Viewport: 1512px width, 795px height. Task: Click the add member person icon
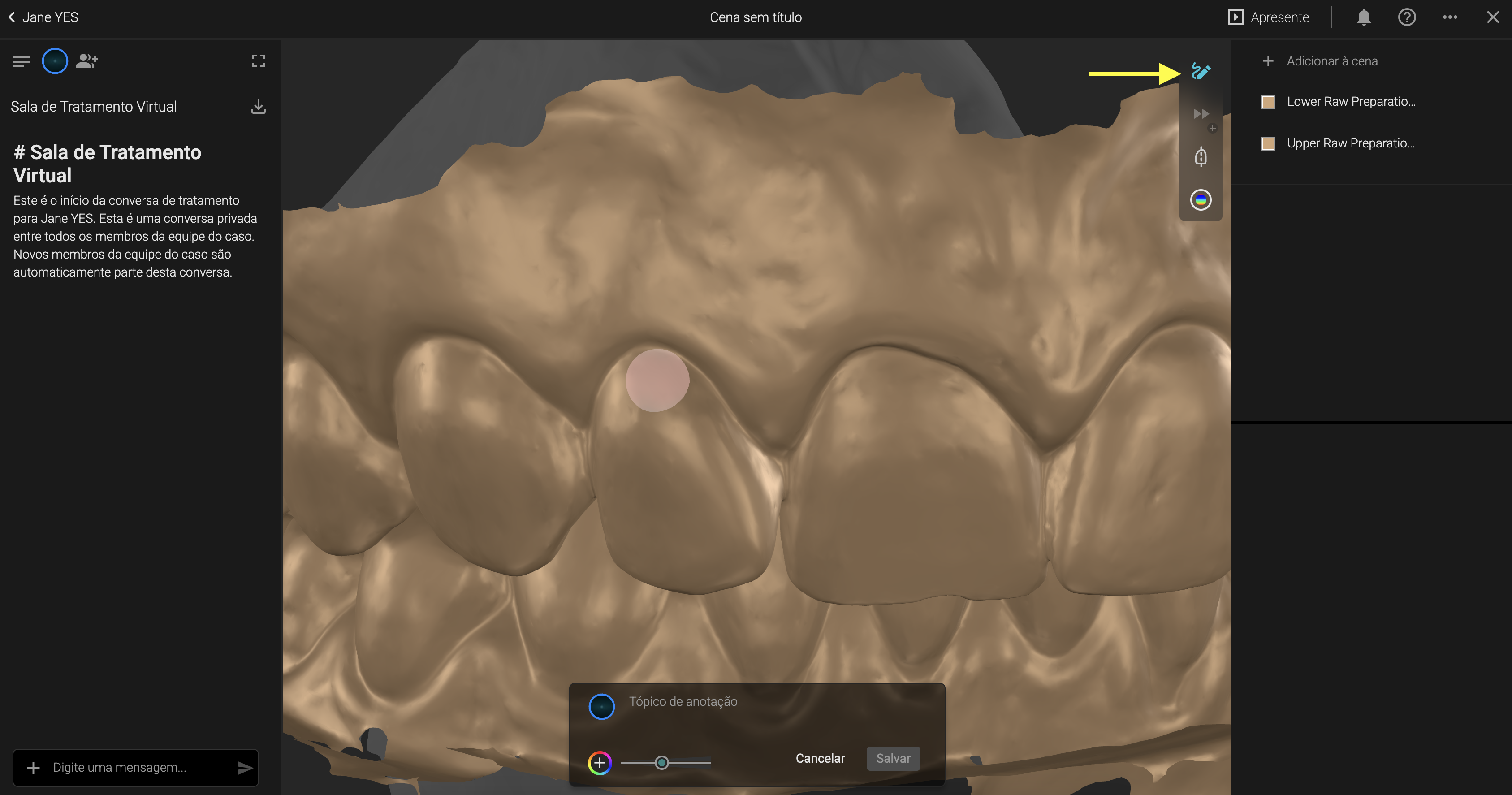coord(87,61)
